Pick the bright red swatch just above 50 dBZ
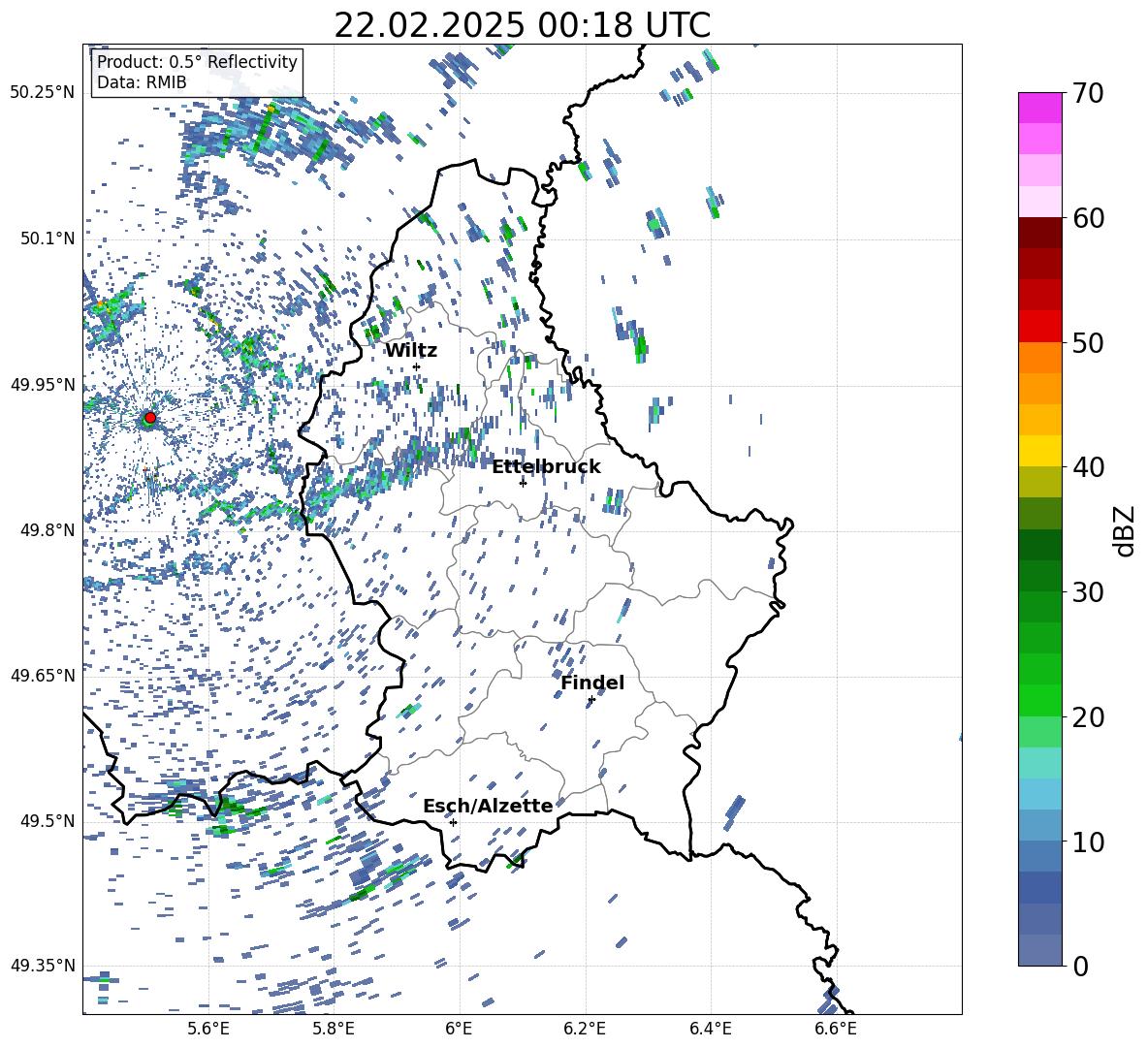The height and width of the screenshot is (1048, 1148). point(1039,327)
